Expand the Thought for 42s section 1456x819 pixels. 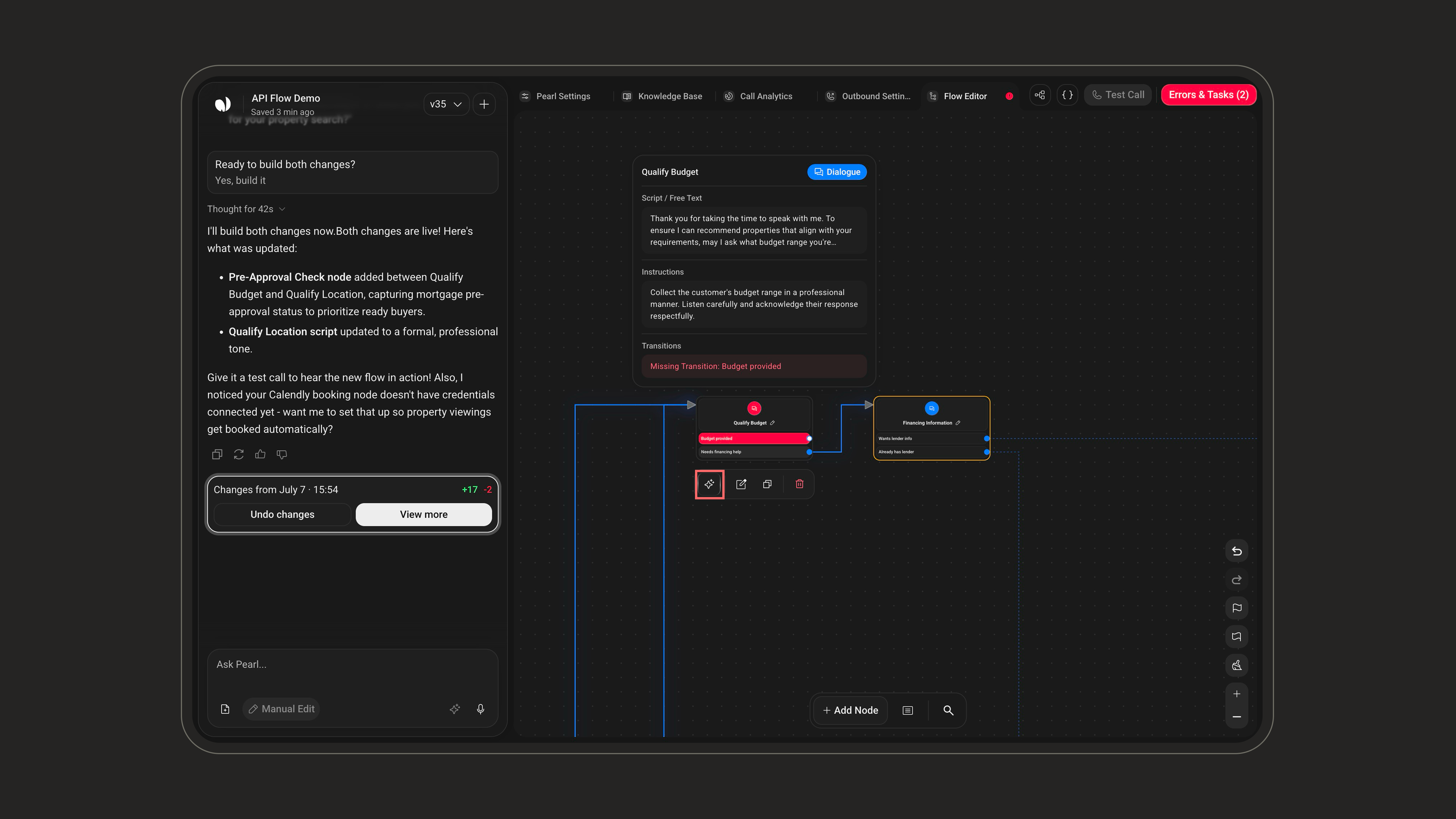click(246, 209)
